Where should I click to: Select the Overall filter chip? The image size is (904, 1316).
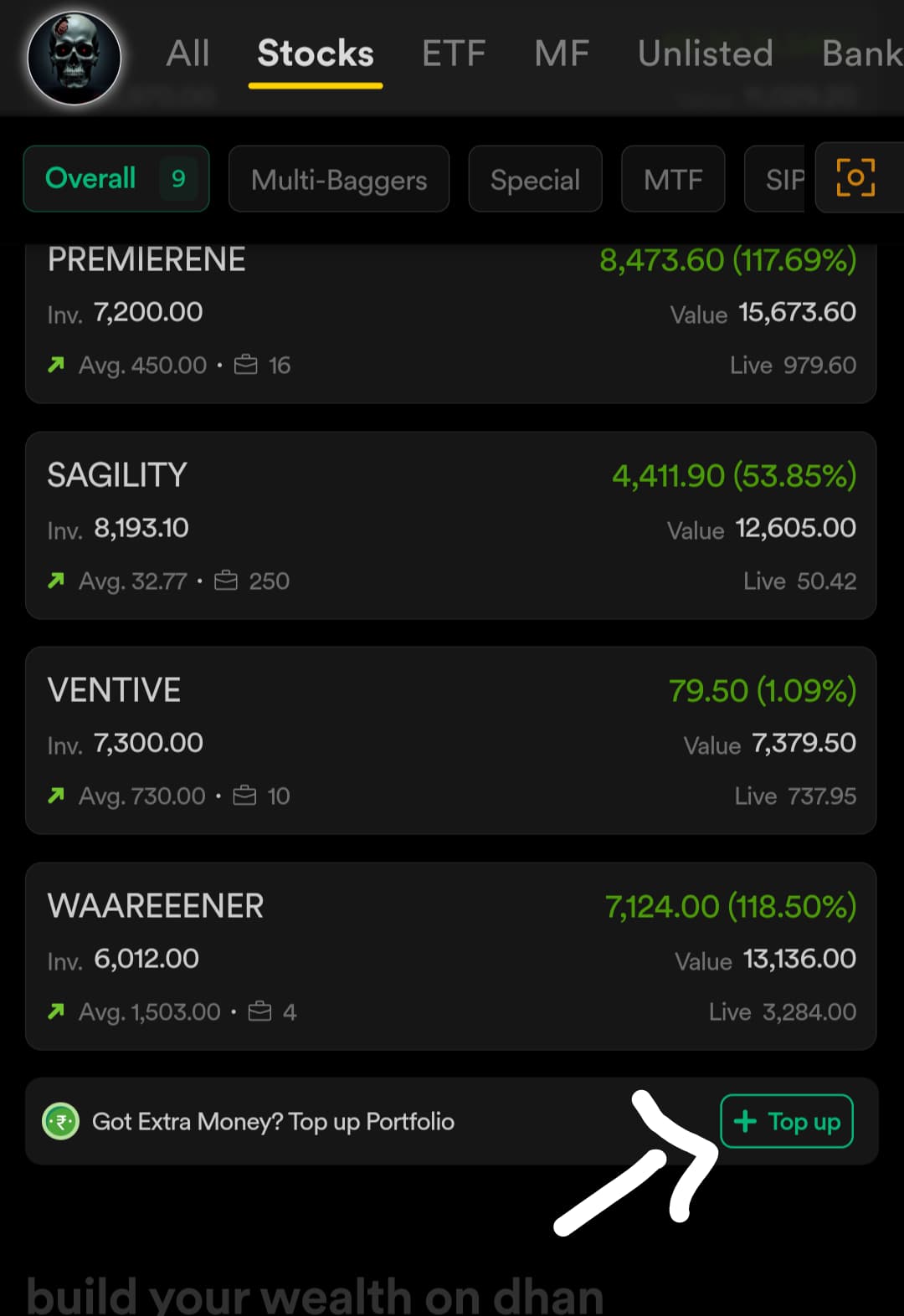(116, 178)
